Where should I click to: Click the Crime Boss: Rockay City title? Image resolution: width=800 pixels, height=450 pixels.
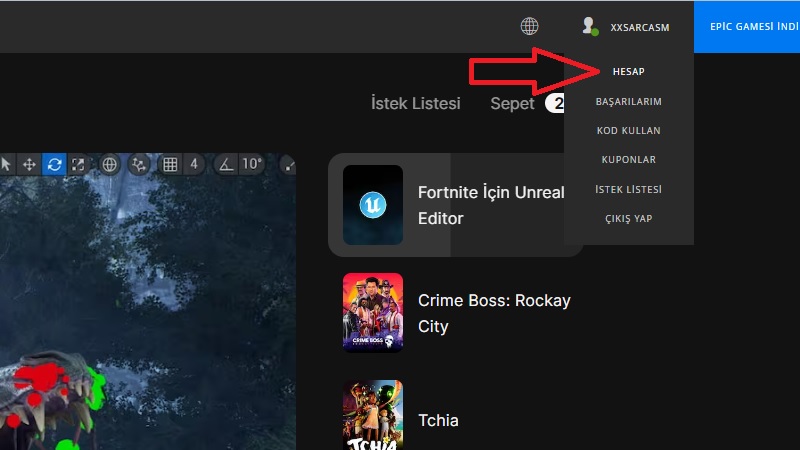(x=494, y=313)
